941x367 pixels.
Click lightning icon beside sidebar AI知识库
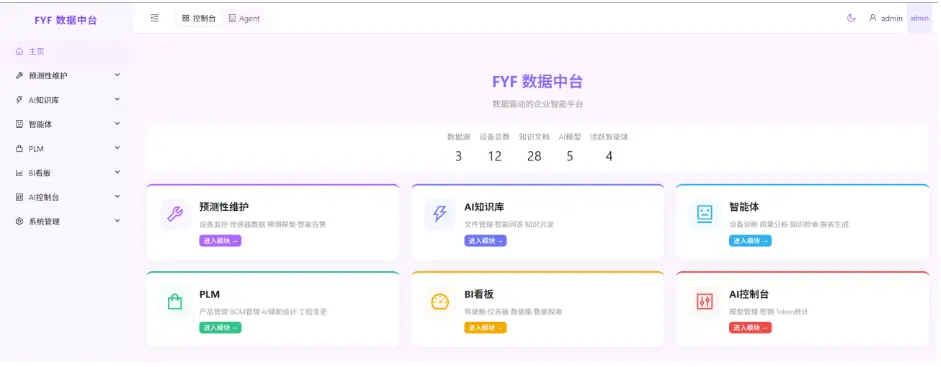[19, 100]
